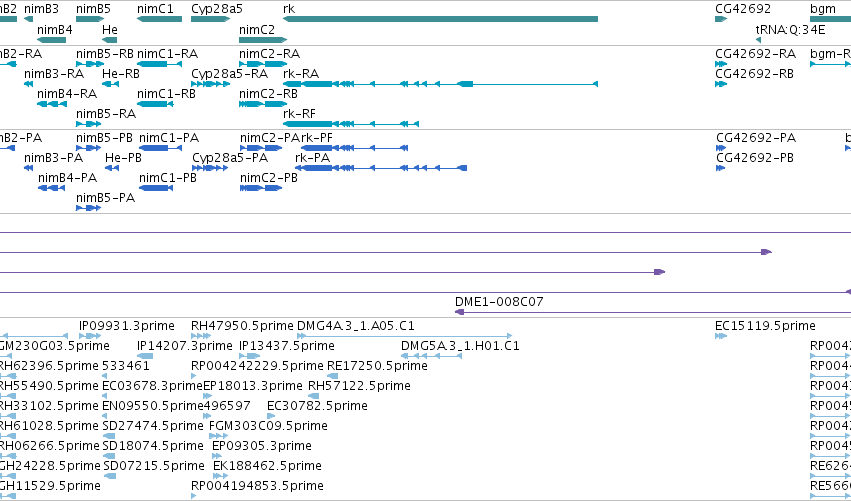Screen dimensions: 851x501
Task: Click protein 'nimC1-PB'
Action: click(x=156, y=188)
